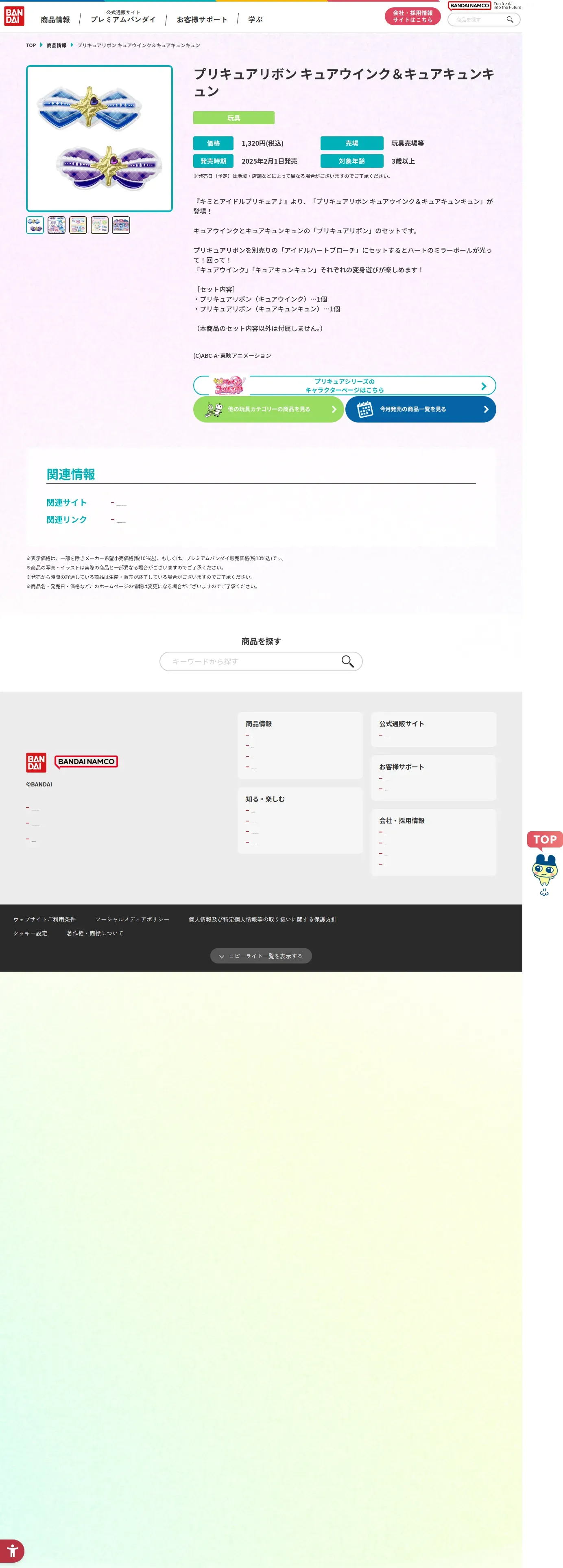Open 著作権・商標について link
563x1568 pixels.
tap(95, 934)
